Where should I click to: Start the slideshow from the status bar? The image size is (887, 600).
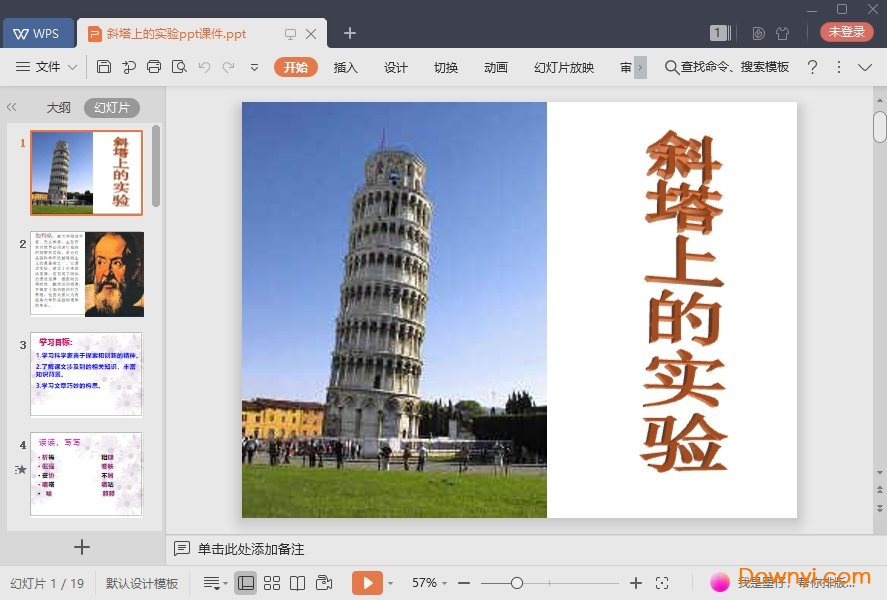pos(368,582)
